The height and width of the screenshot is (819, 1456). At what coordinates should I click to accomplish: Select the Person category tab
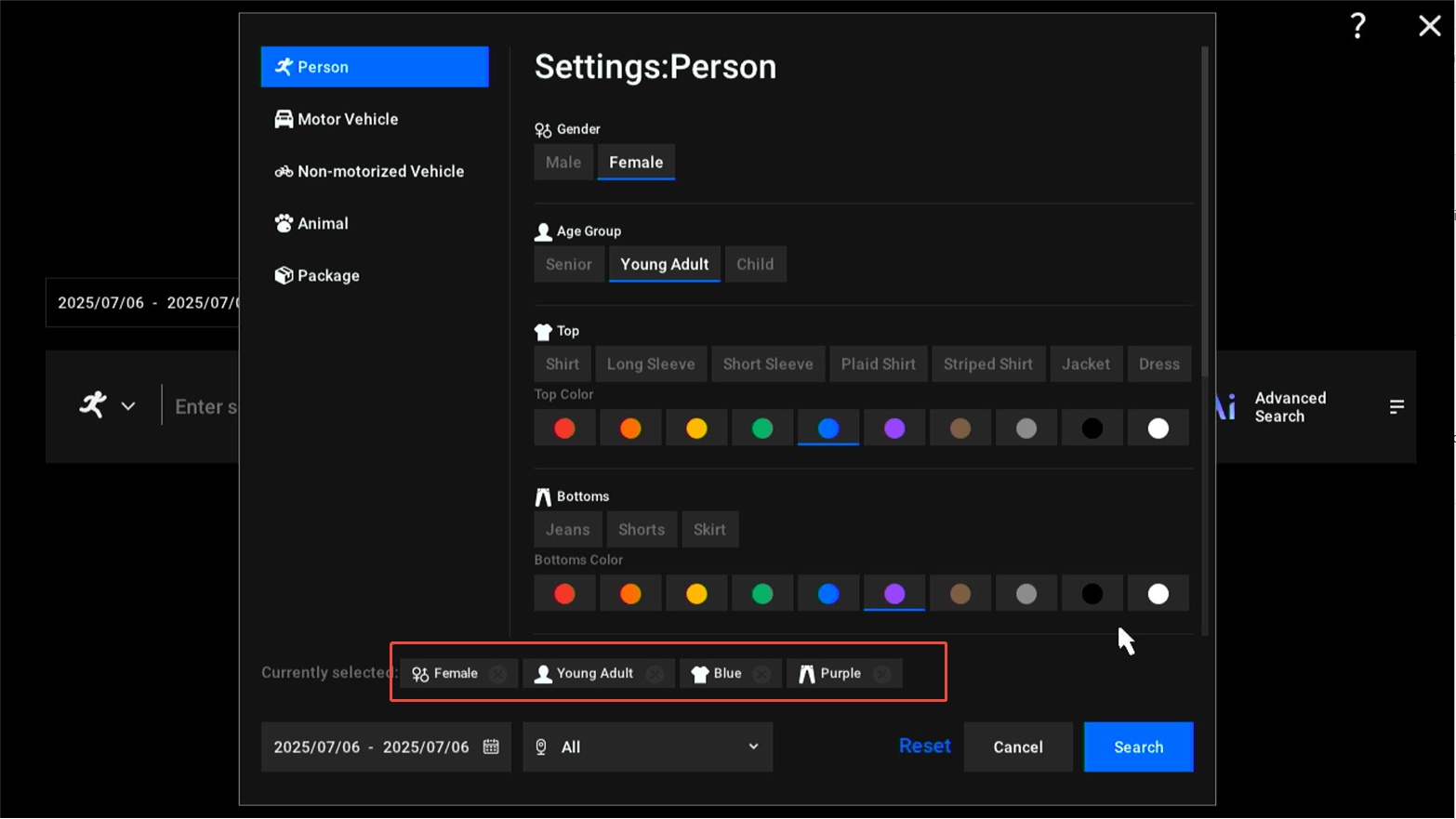(x=375, y=67)
